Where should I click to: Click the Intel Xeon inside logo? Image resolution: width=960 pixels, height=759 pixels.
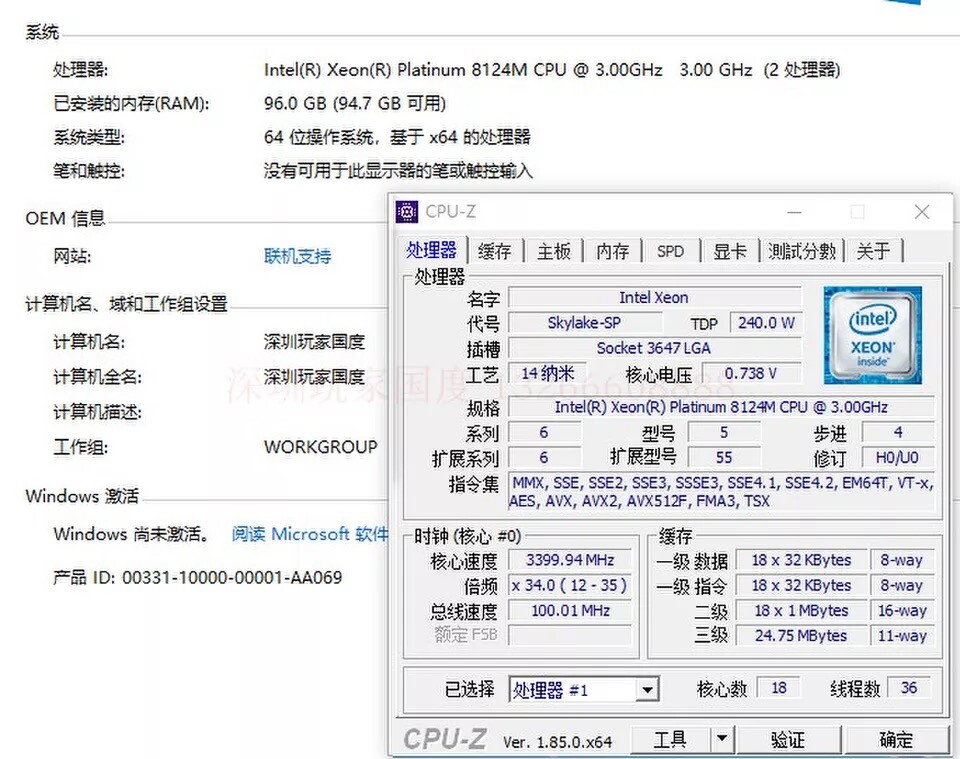click(872, 335)
